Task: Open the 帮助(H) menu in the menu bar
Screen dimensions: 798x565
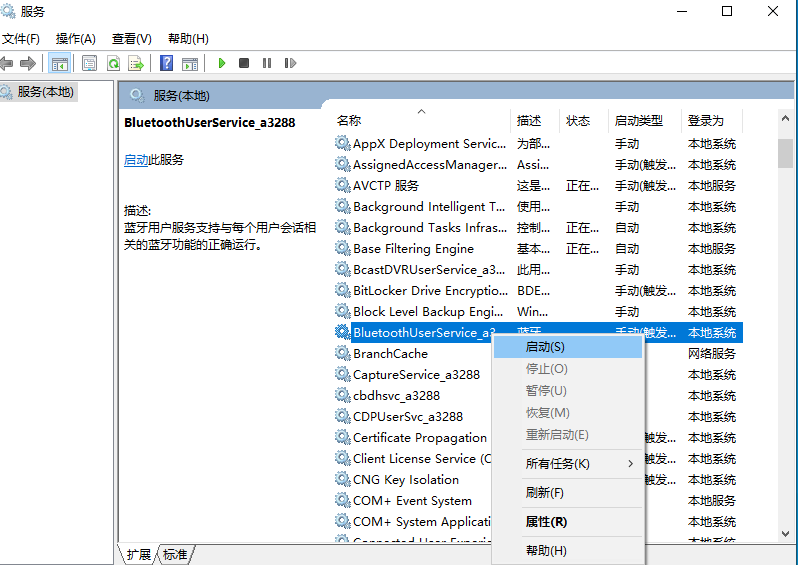Action: tap(188, 39)
